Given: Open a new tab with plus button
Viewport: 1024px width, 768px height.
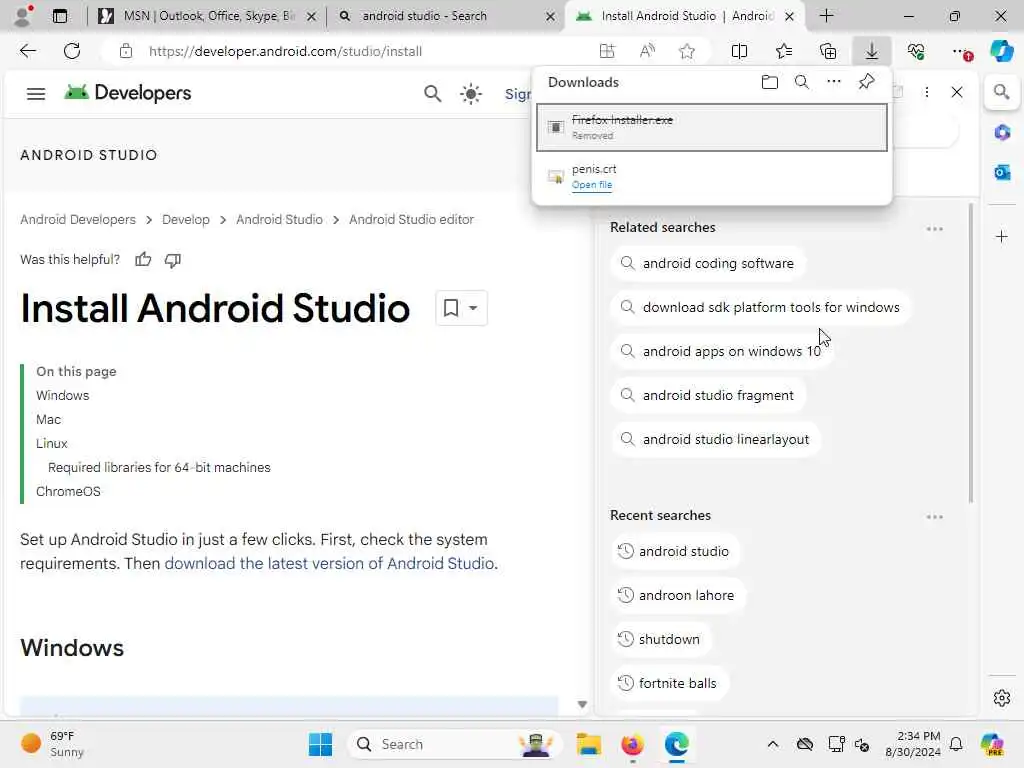Looking at the screenshot, I should (x=827, y=16).
